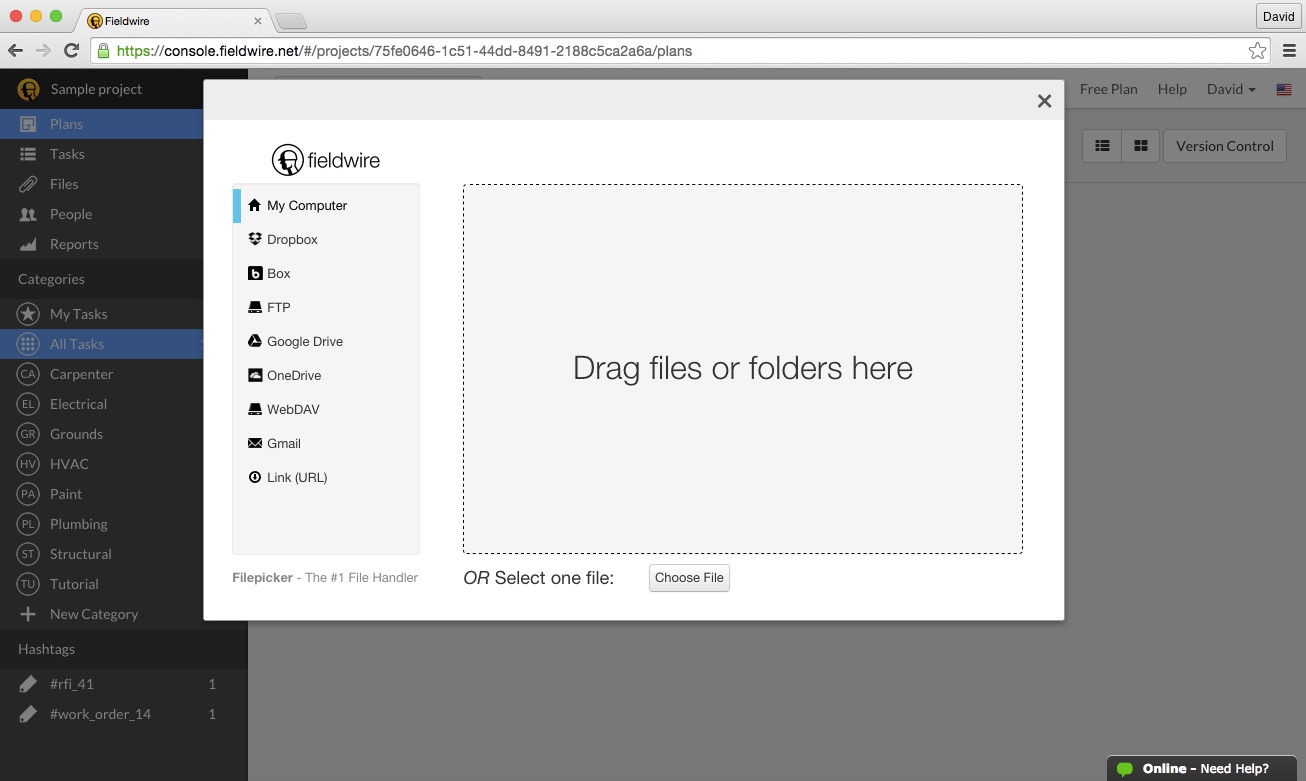Switch to list view icon

[1102, 146]
